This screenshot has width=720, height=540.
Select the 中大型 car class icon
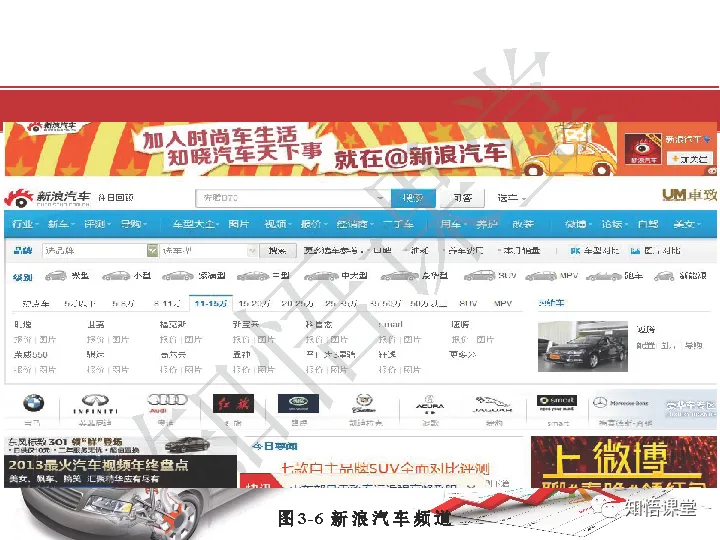point(321,276)
